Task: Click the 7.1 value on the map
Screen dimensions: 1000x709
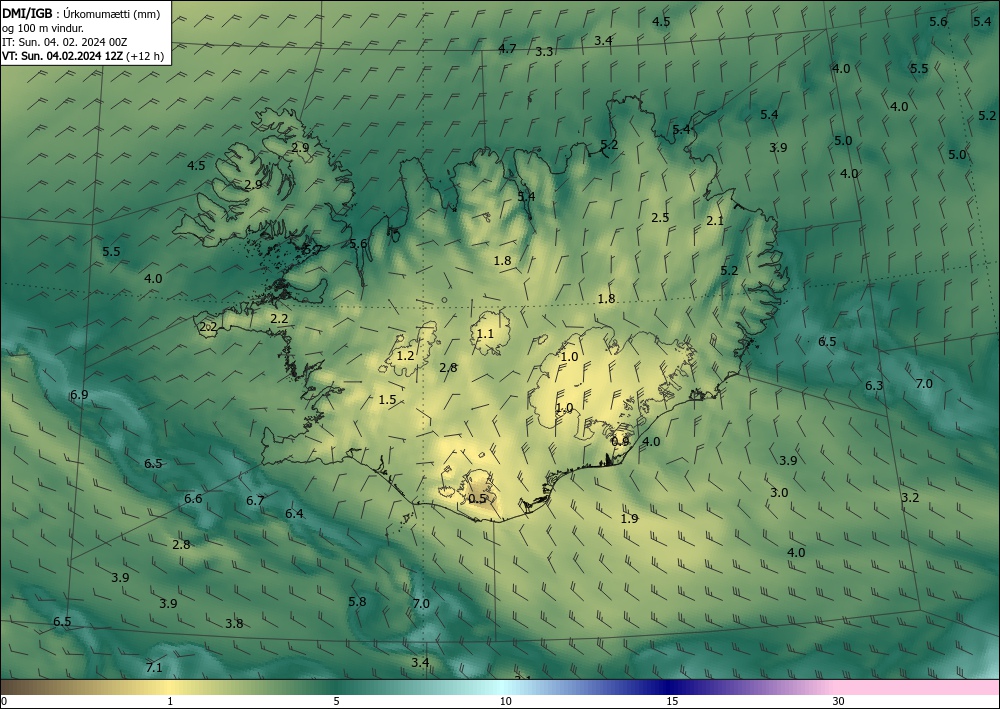Action: pyautogui.click(x=154, y=668)
